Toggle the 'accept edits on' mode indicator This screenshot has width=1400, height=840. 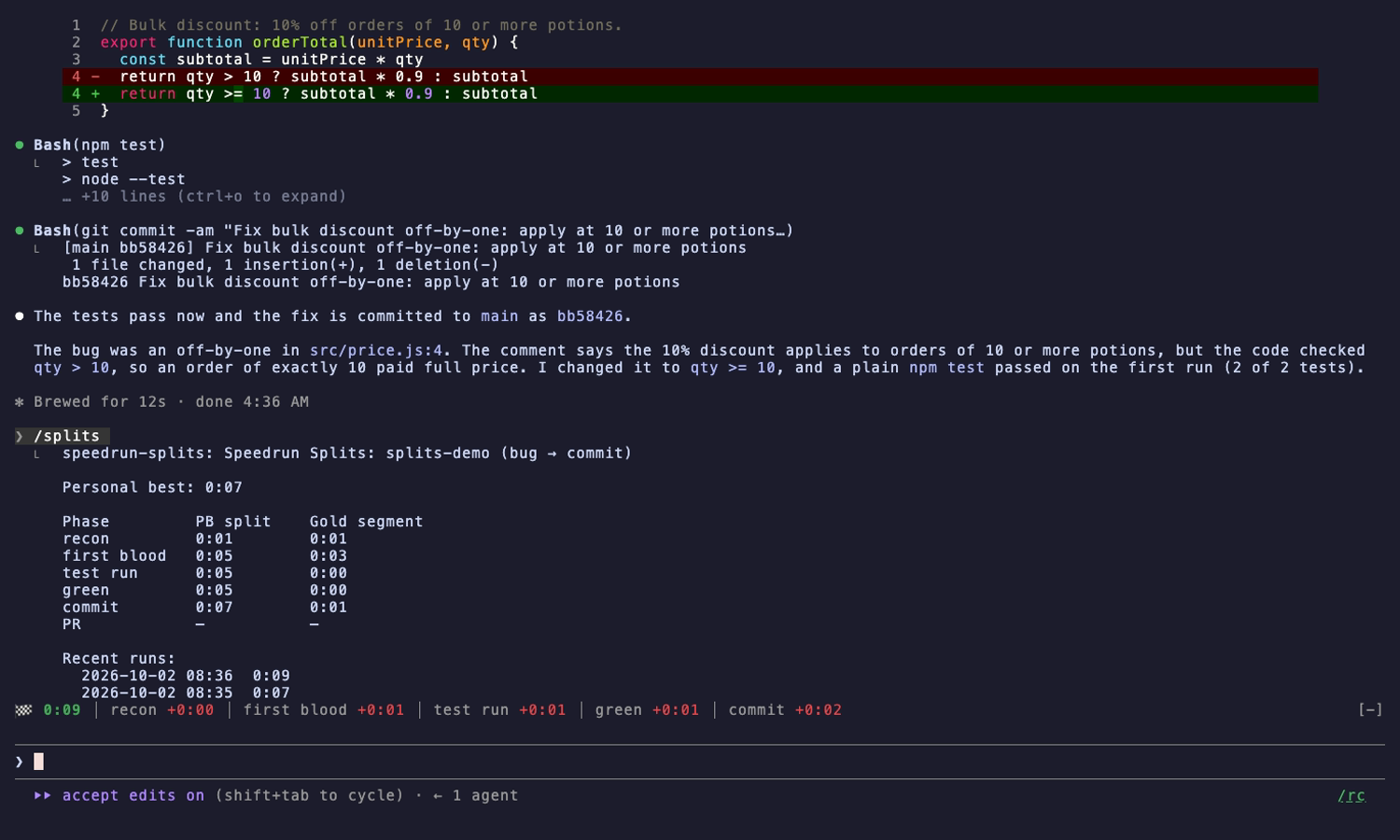[x=133, y=796]
